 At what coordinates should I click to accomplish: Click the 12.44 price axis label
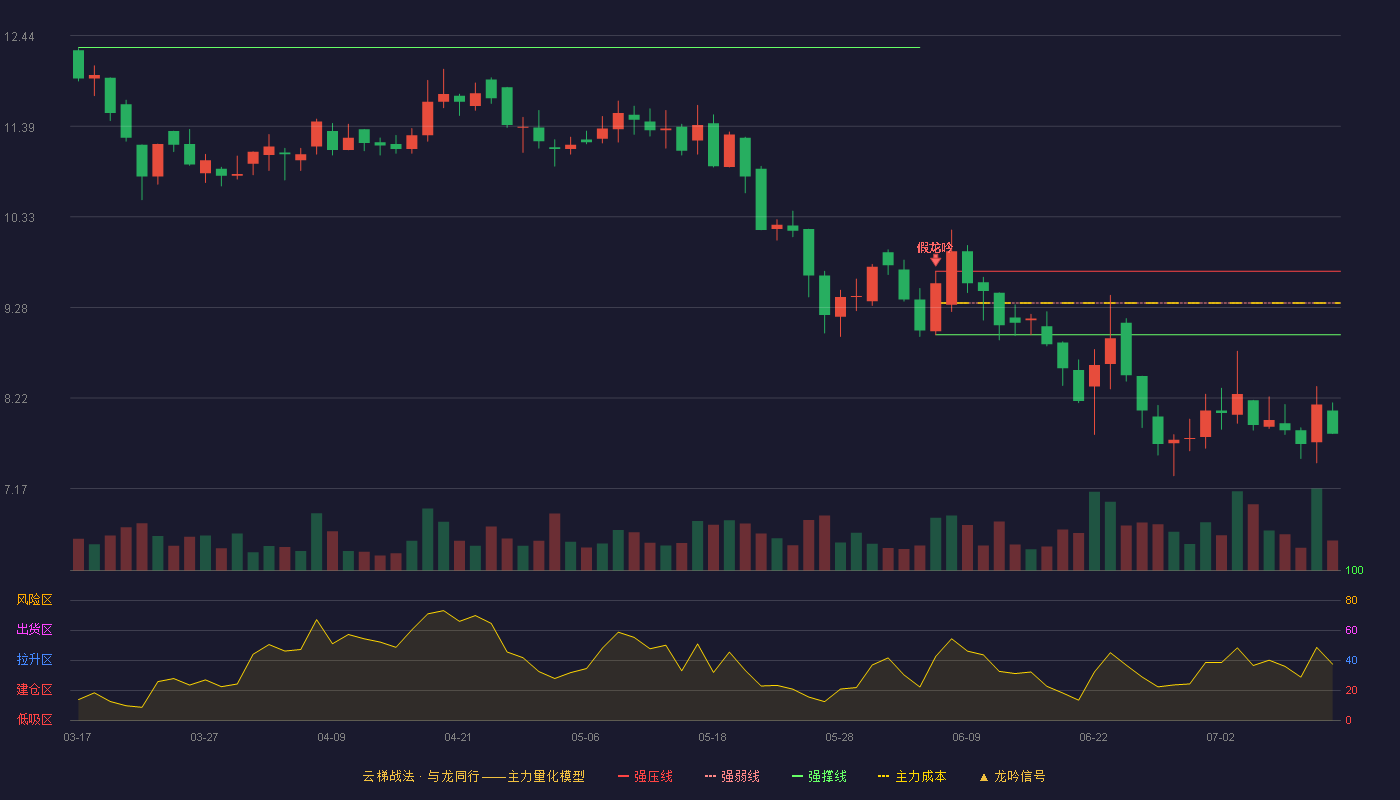pyautogui.click(x=19, y=37)
